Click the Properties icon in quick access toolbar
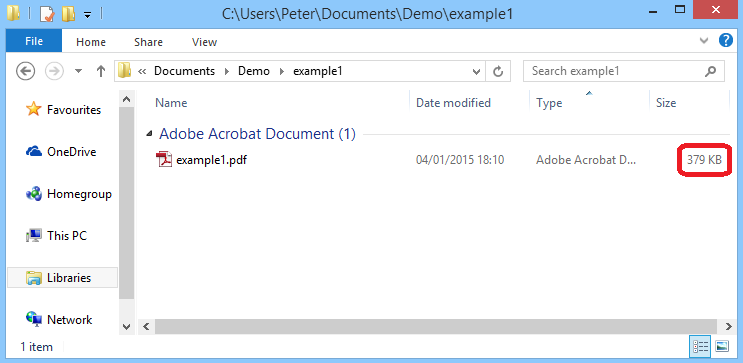This screenshot has width=743, height=363. coord(47,14)
